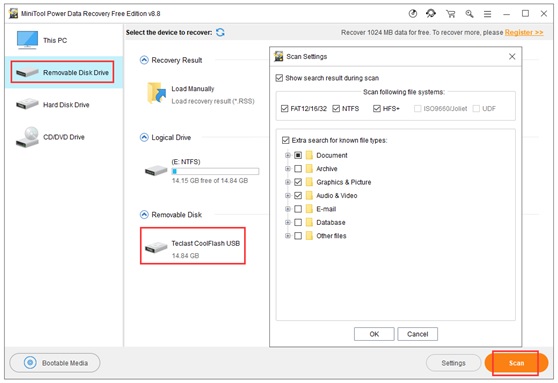Click the '14.15 GB free of 14.84 GB' text
558x383 pixels.
210,180
